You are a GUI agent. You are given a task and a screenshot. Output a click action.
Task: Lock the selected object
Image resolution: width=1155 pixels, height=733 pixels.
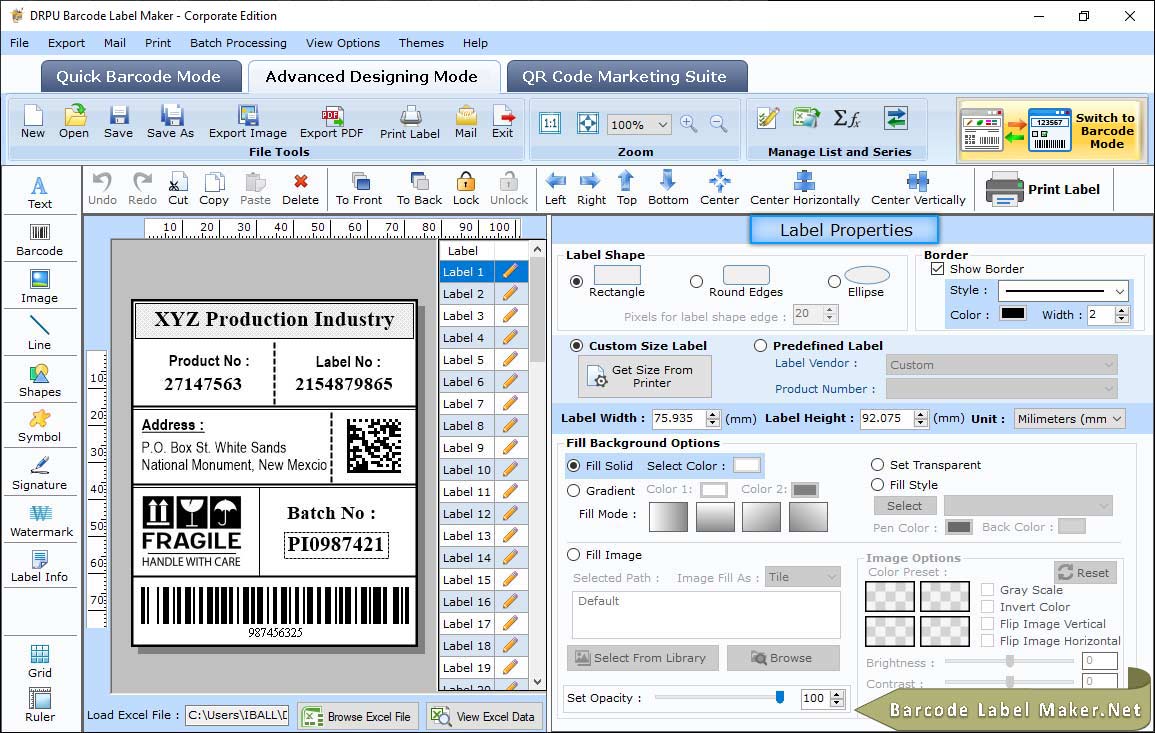point(466,189)
